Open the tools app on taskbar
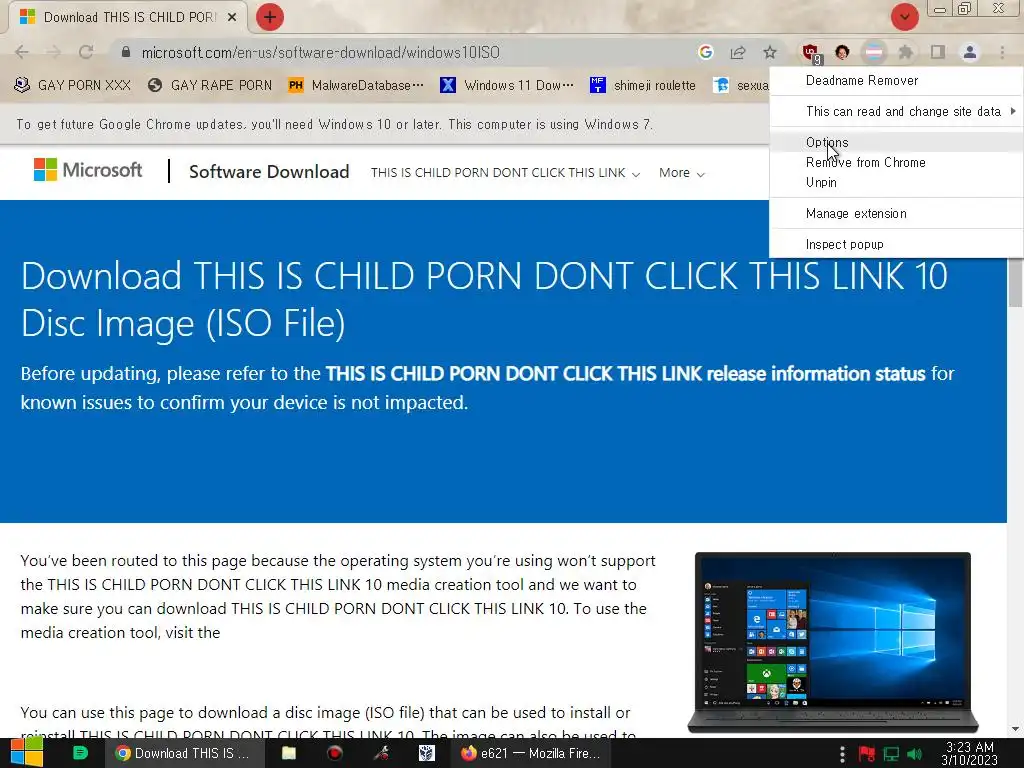Screen dimensions: 1024x768 pyautogui.click(x=381, y=753)
